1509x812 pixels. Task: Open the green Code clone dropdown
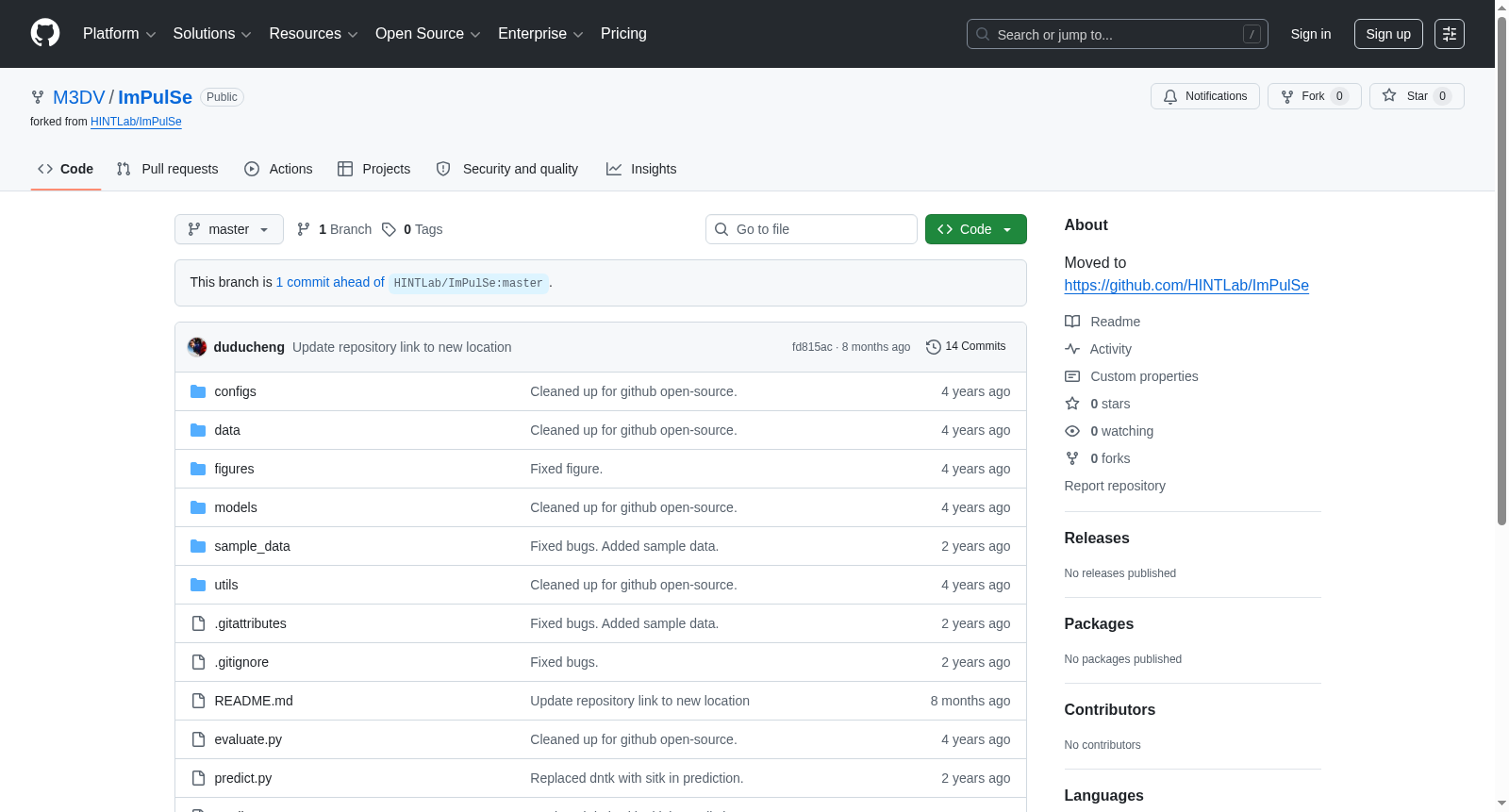[x=976, y=229]
